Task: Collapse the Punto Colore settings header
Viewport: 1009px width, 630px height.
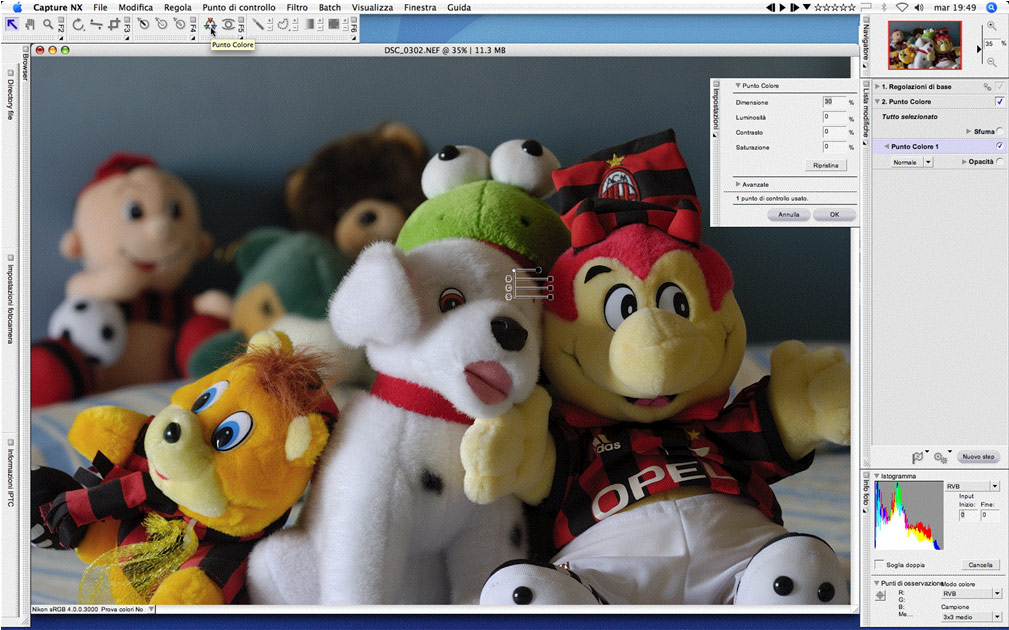Action: (738, 86)
